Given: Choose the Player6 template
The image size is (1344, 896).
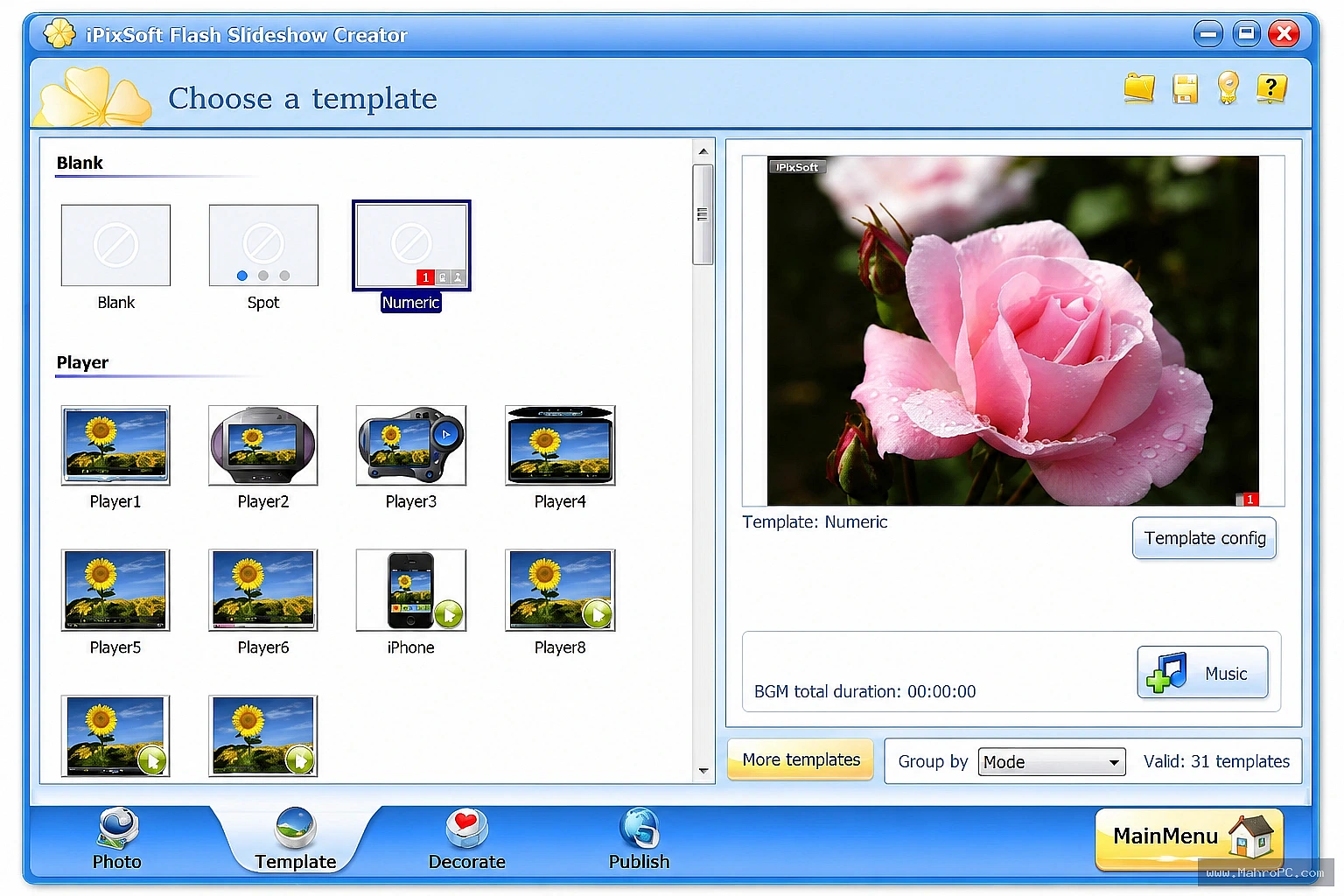Looking at the screenshot, I should pos(263,590).
